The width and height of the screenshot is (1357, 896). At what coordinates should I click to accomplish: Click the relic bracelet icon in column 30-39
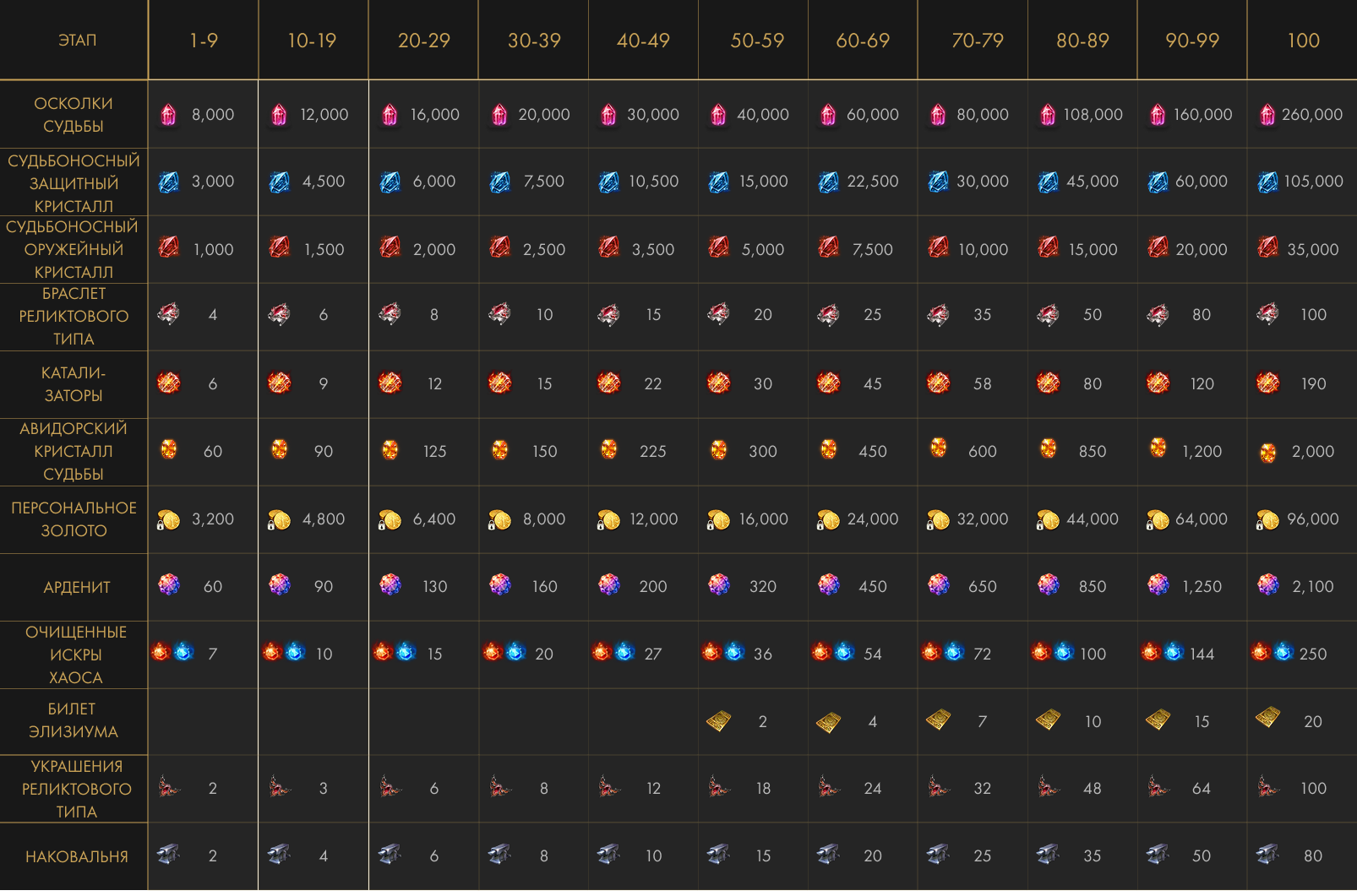coord(499,315)
